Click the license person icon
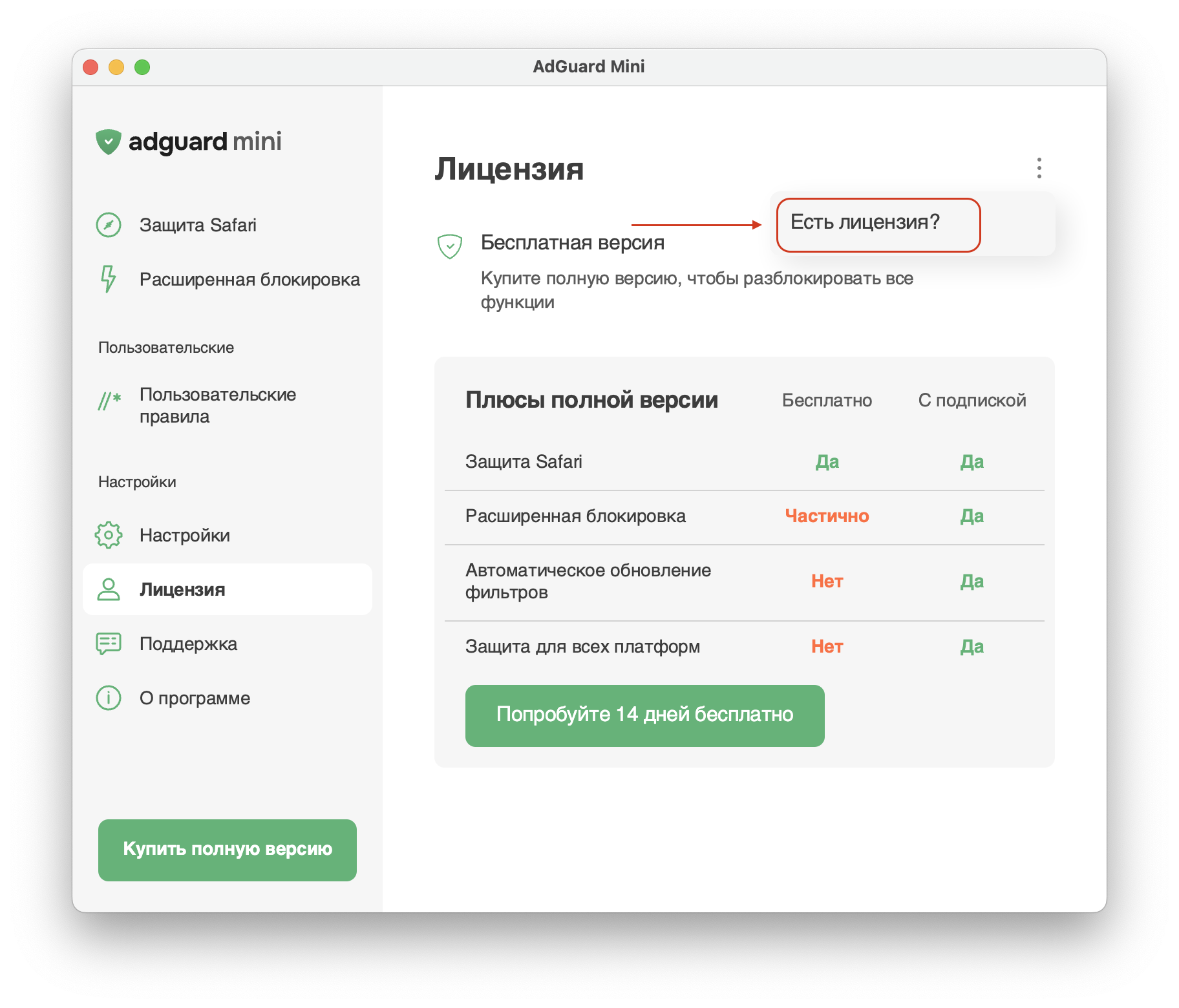This screenshot has height=1008, width=1179. tap(109, 589)
